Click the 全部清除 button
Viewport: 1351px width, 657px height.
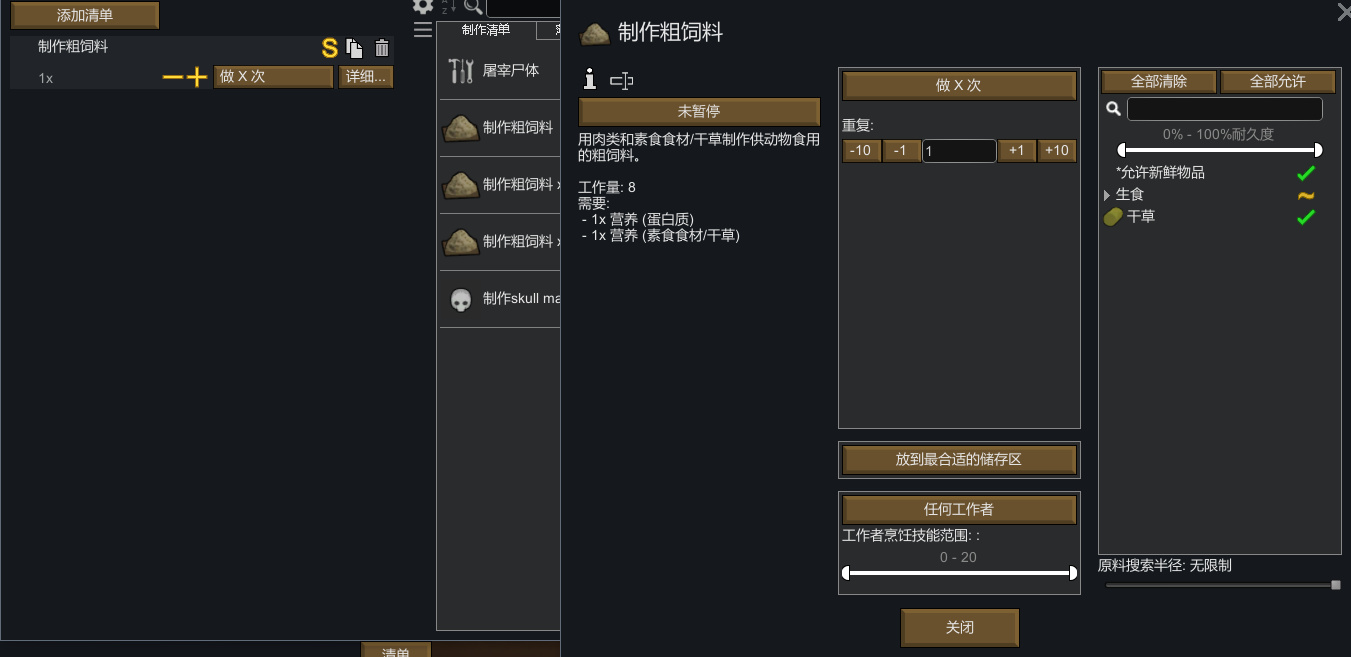(1159, 82)
